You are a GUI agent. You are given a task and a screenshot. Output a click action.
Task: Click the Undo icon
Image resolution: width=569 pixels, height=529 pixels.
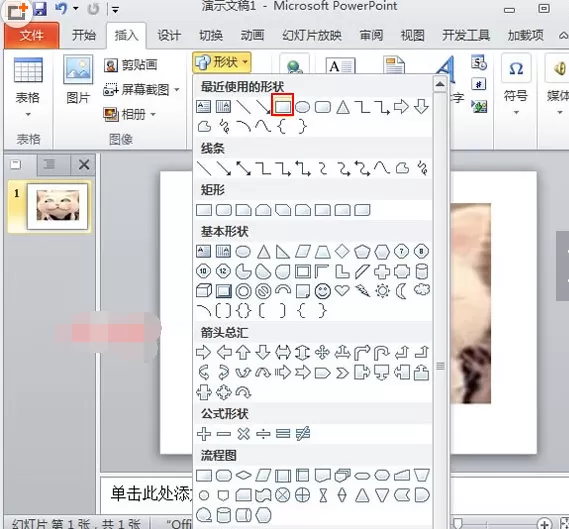[x=62, y=8]
